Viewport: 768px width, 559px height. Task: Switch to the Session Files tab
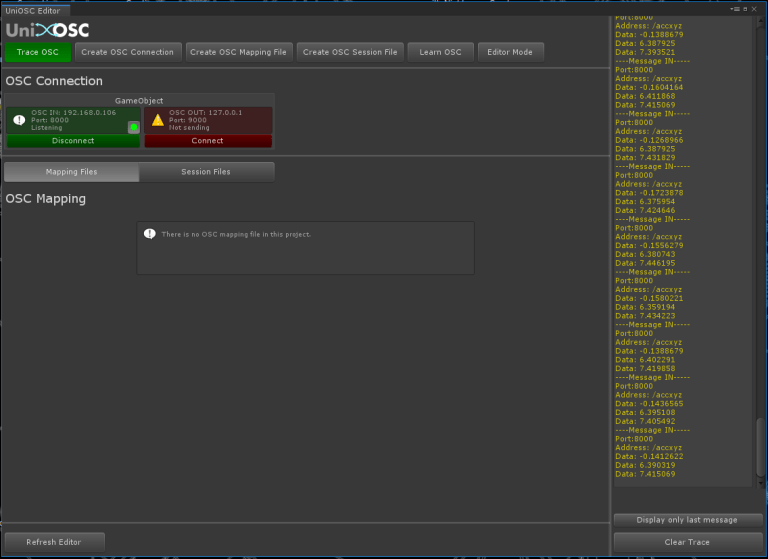[x=206, y=172]
